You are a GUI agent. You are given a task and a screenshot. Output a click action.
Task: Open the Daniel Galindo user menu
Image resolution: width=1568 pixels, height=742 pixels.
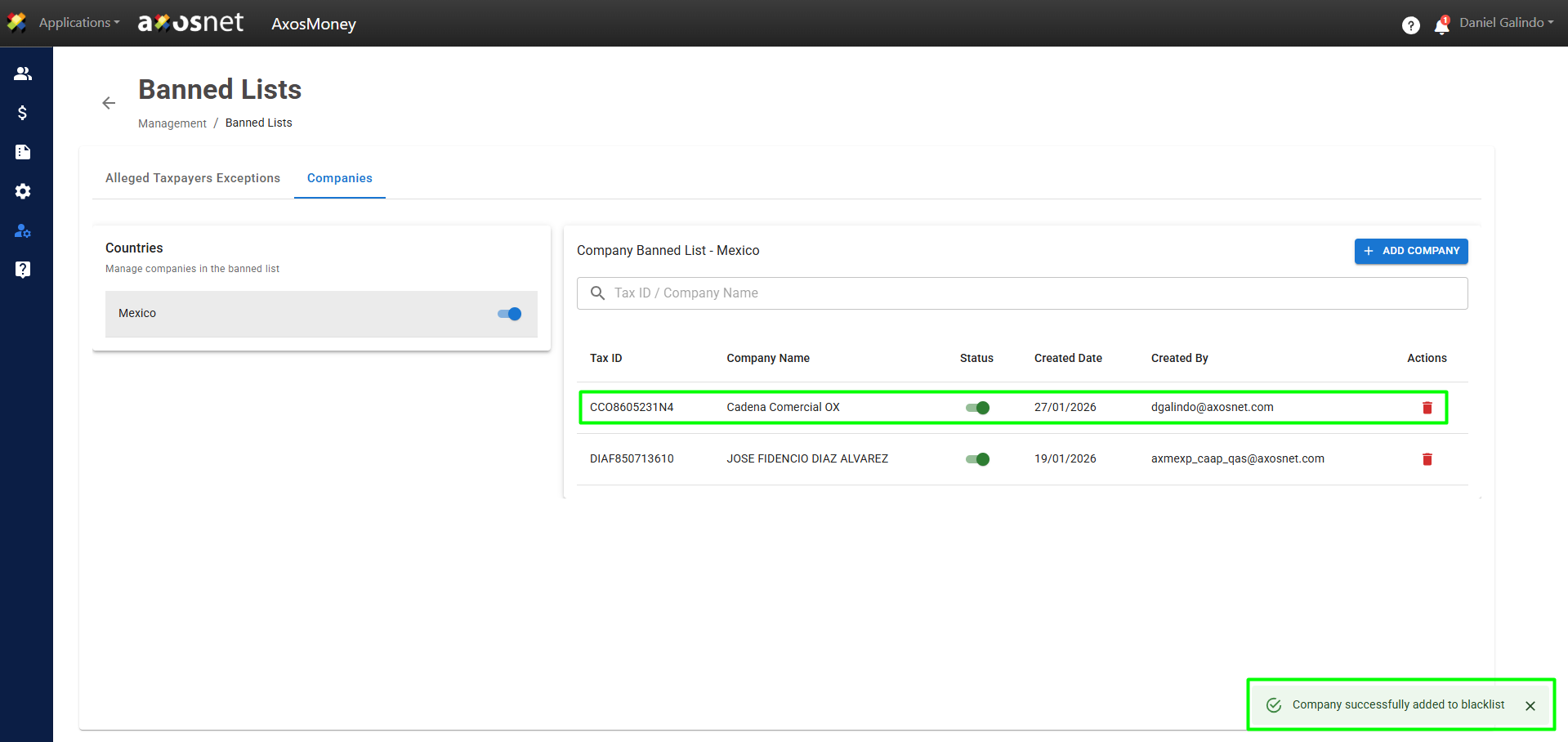(1506, 23)
